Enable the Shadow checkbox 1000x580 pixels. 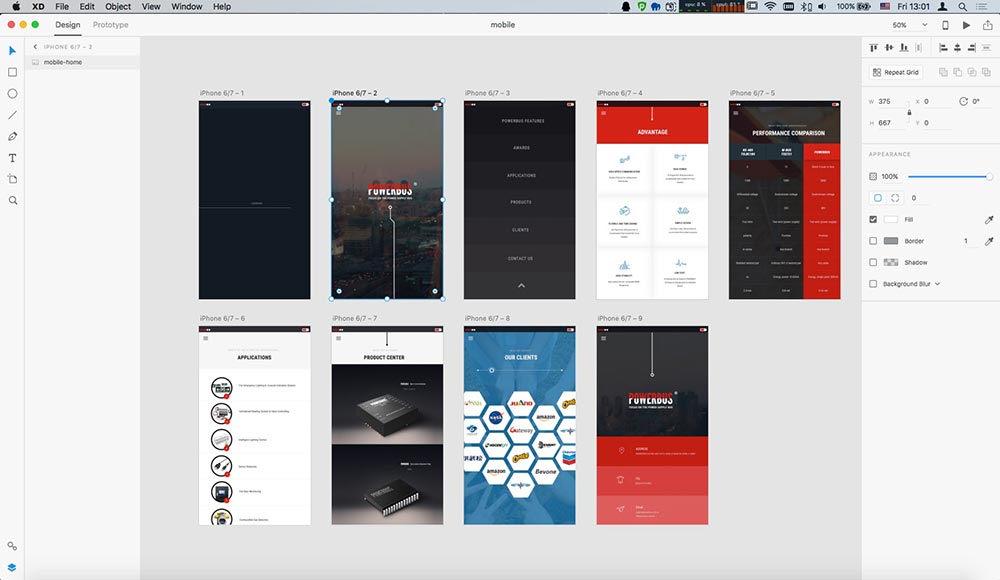[x=873, y=262]
